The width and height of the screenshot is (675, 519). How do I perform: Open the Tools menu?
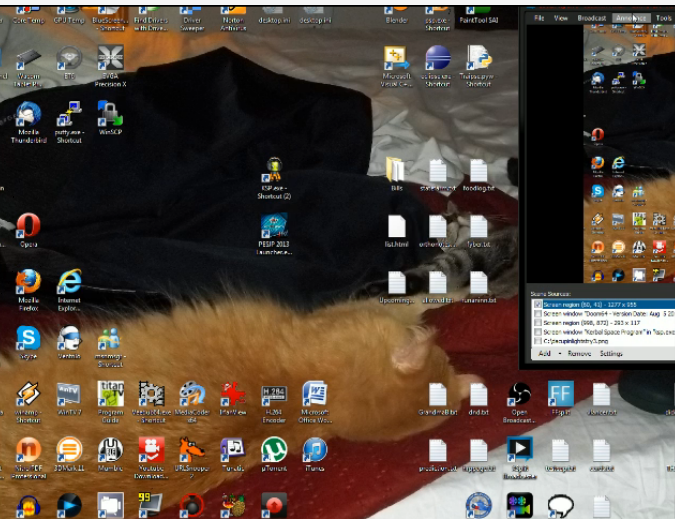pos(663,18)
